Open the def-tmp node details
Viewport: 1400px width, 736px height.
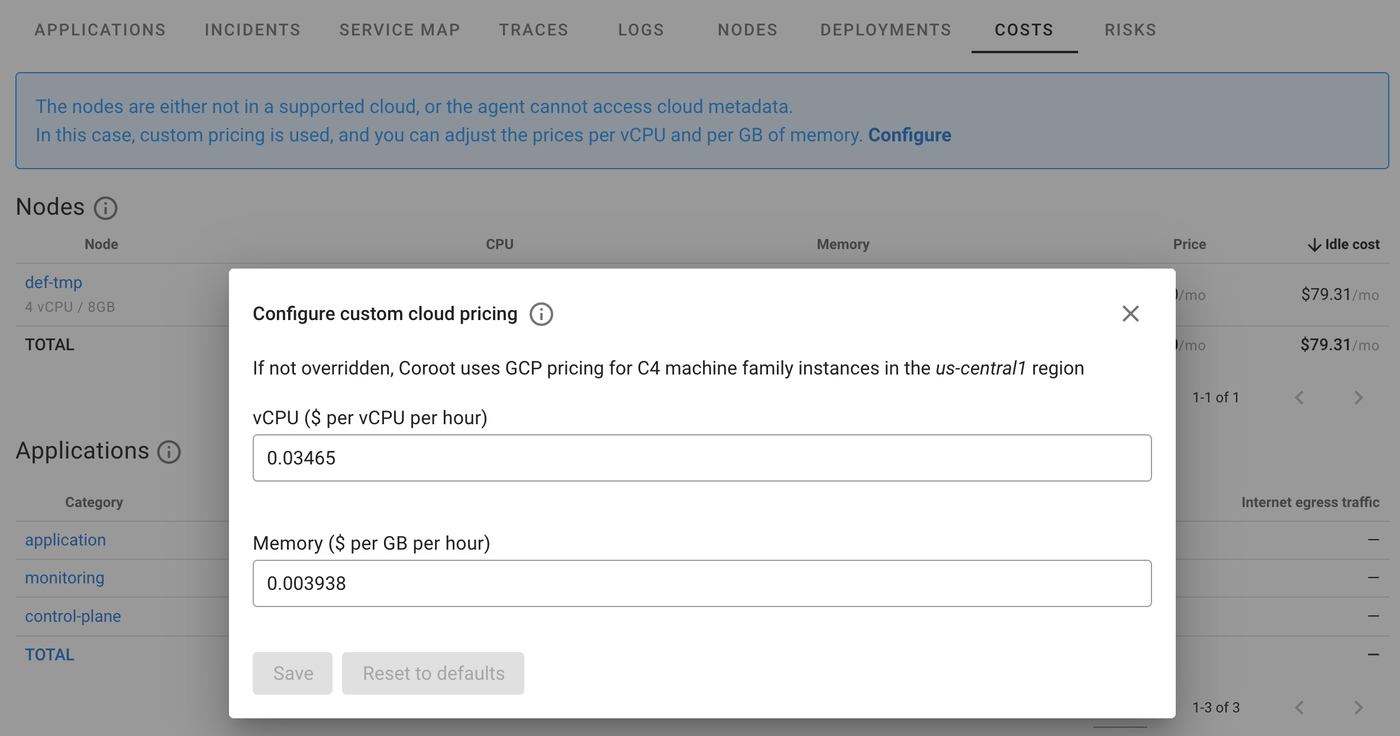tap(53, 281)
